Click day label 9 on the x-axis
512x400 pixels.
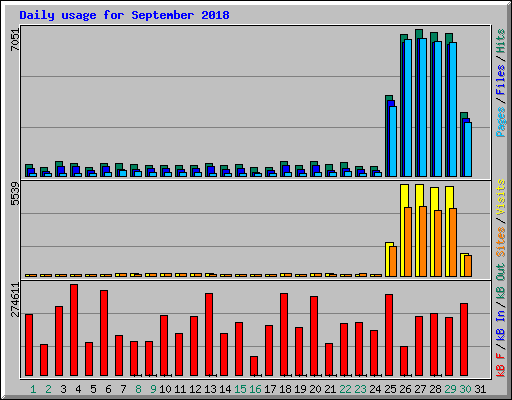153,389
